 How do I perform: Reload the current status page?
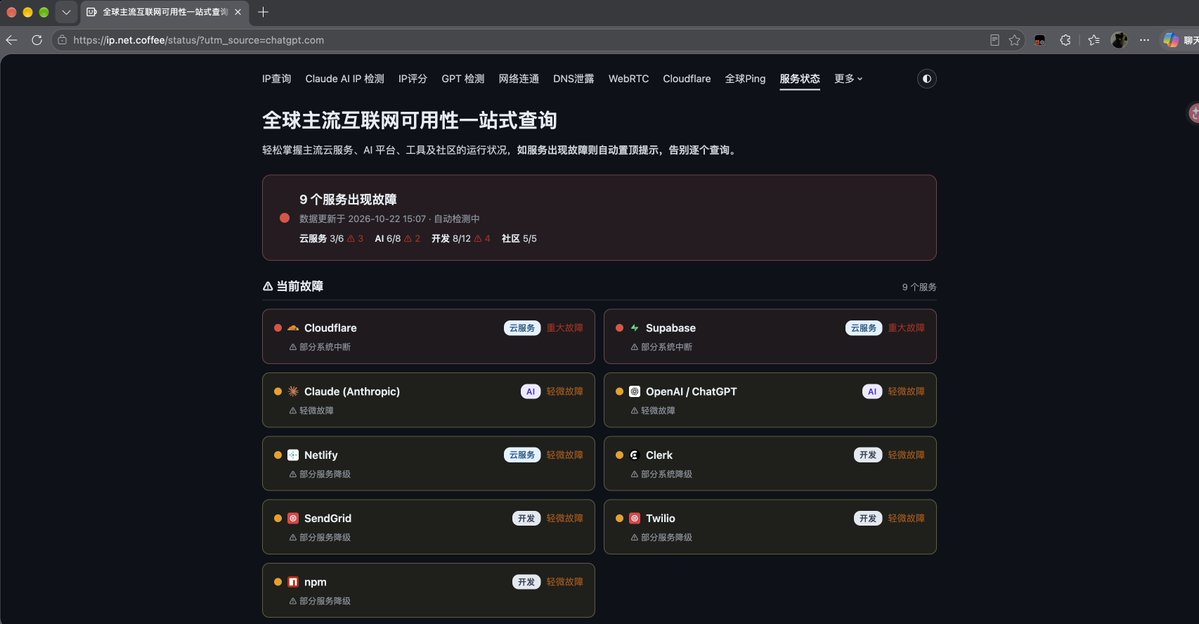point(37,40)
